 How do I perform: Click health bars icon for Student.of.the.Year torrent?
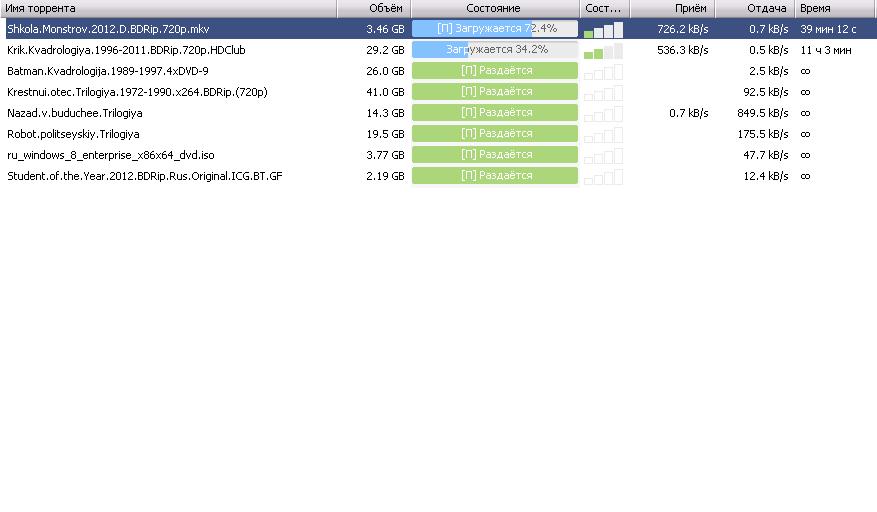point(603,177)
